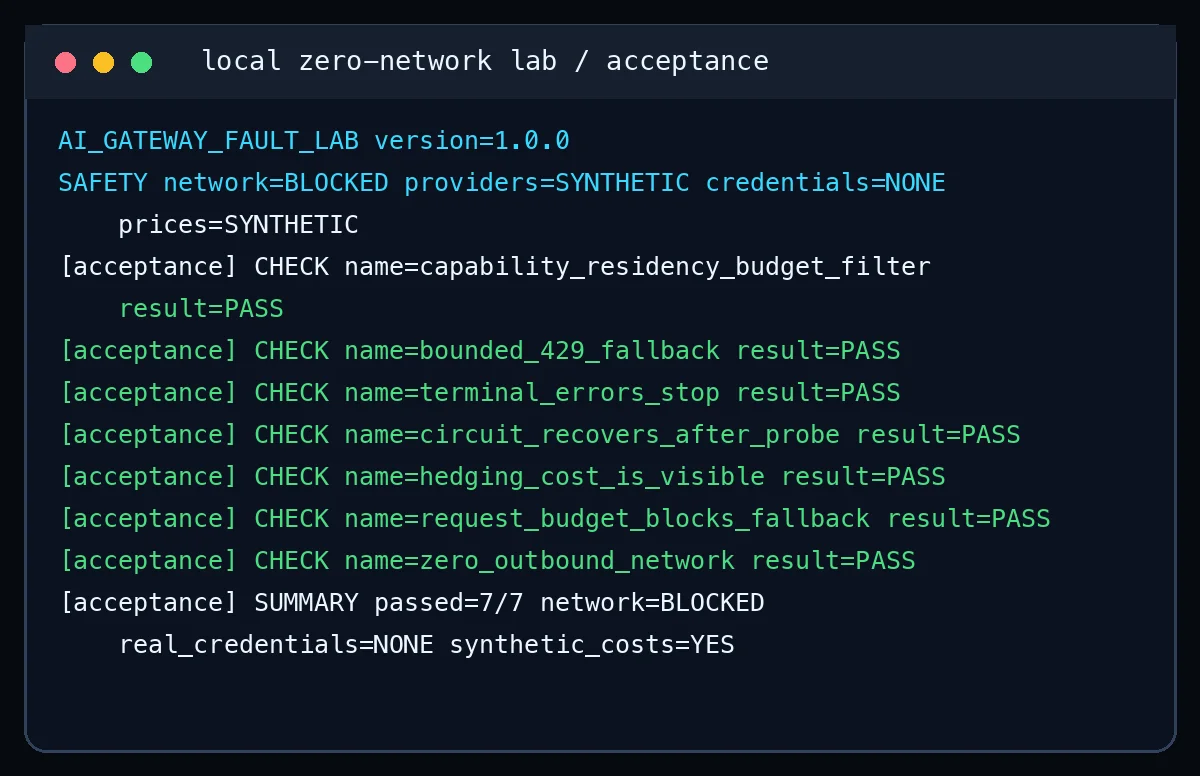Click the "real_credentials=NONE synthetic_costs=YES" line
The image size is (1200, 776).
[x=427, y=645]
